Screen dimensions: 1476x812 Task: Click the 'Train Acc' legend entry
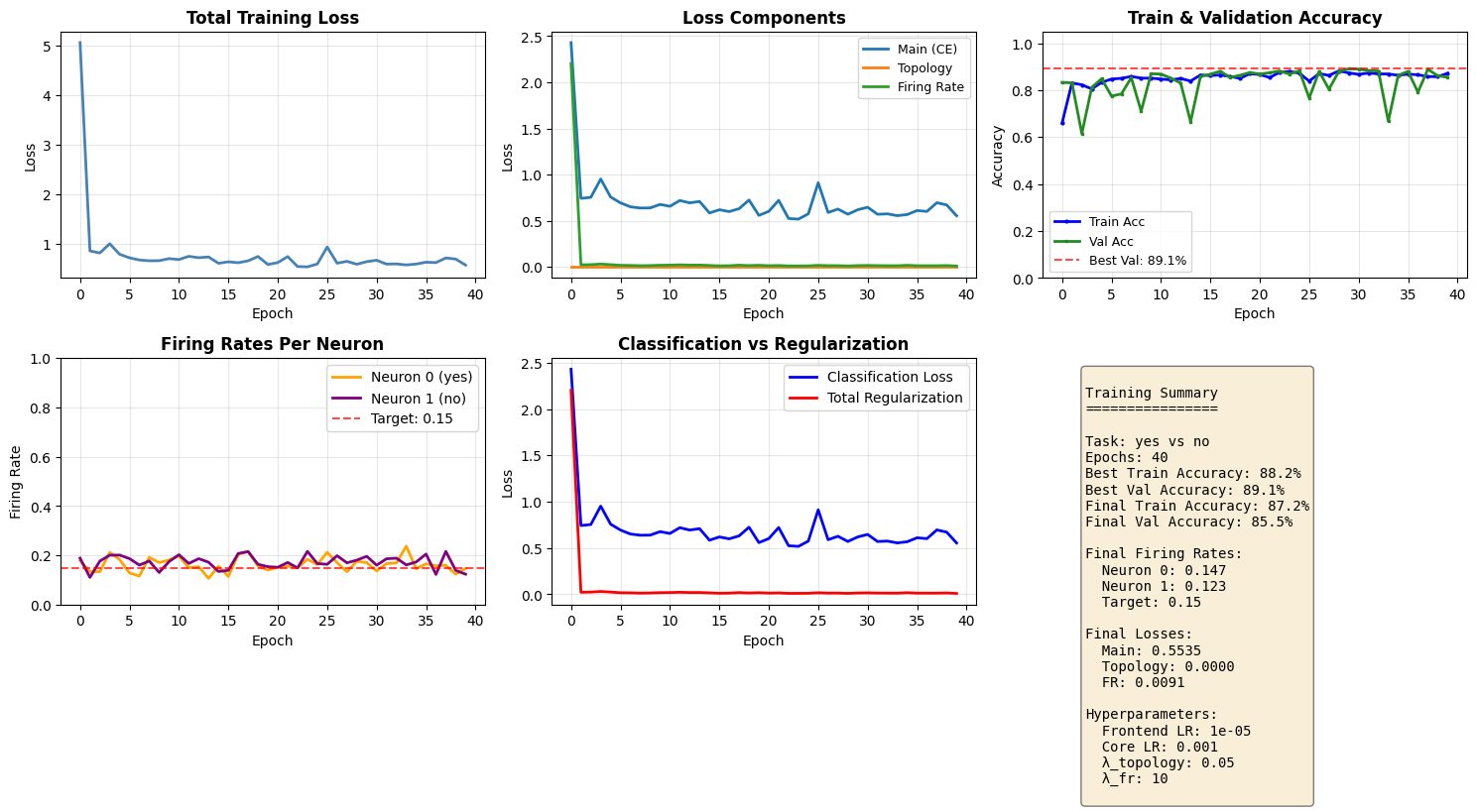(1117, 222)
